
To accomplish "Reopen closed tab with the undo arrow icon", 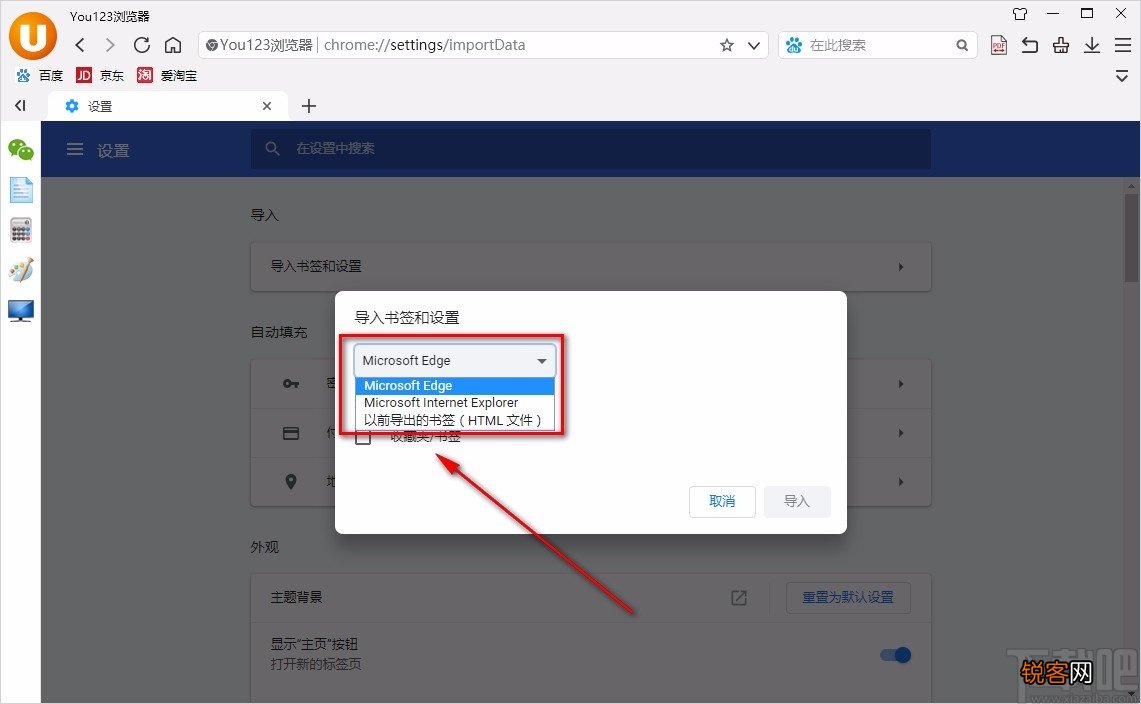I will pos(1029,45).
